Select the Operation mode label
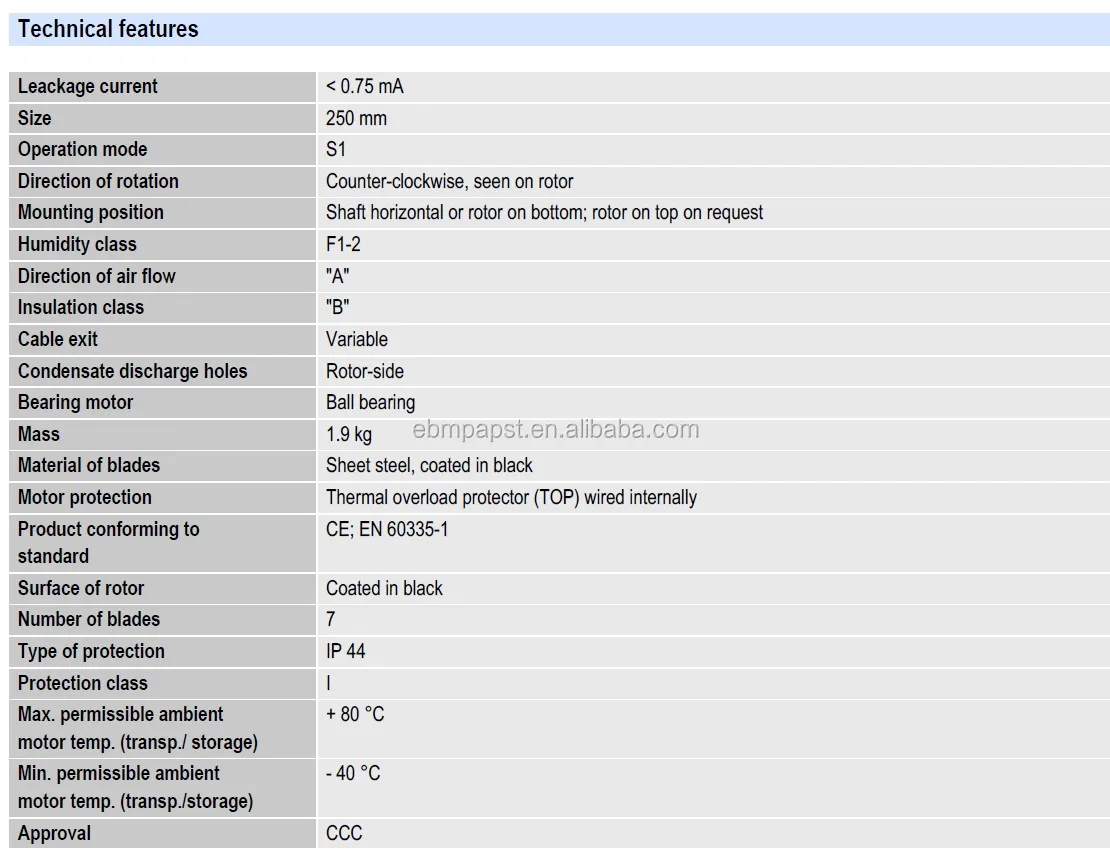This screenshot has height=860, width=1110. tap(82, 149)
